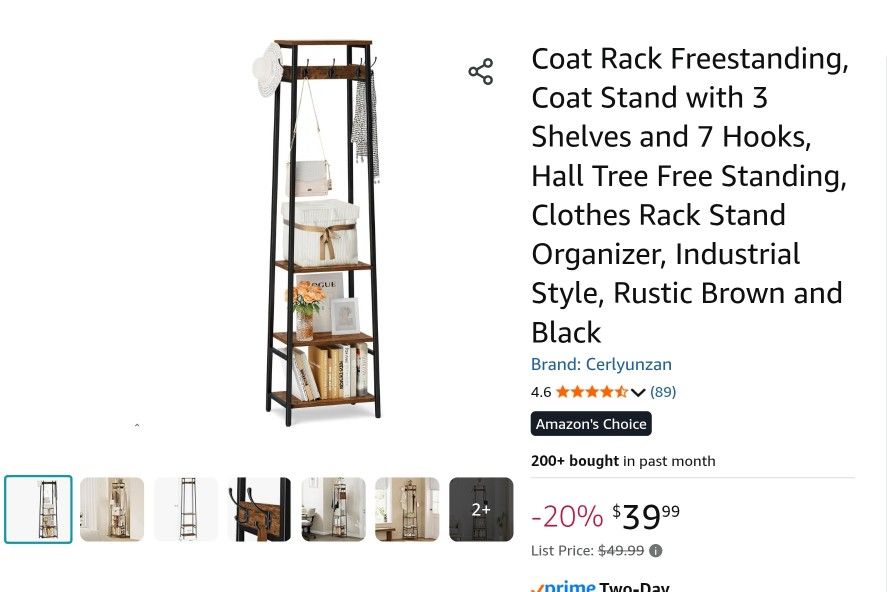
Task: Click the 4.6 rating number
Action: pos(541,392)
